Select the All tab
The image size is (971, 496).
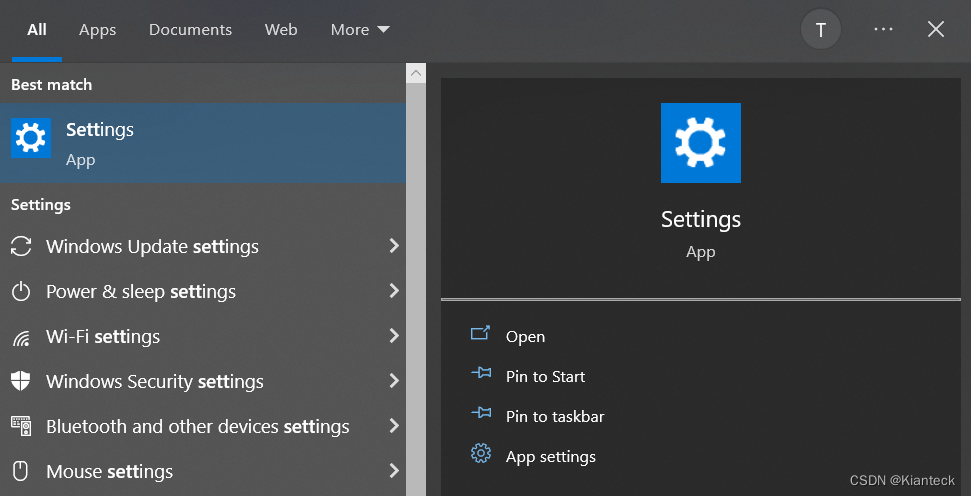pos(37,30)
